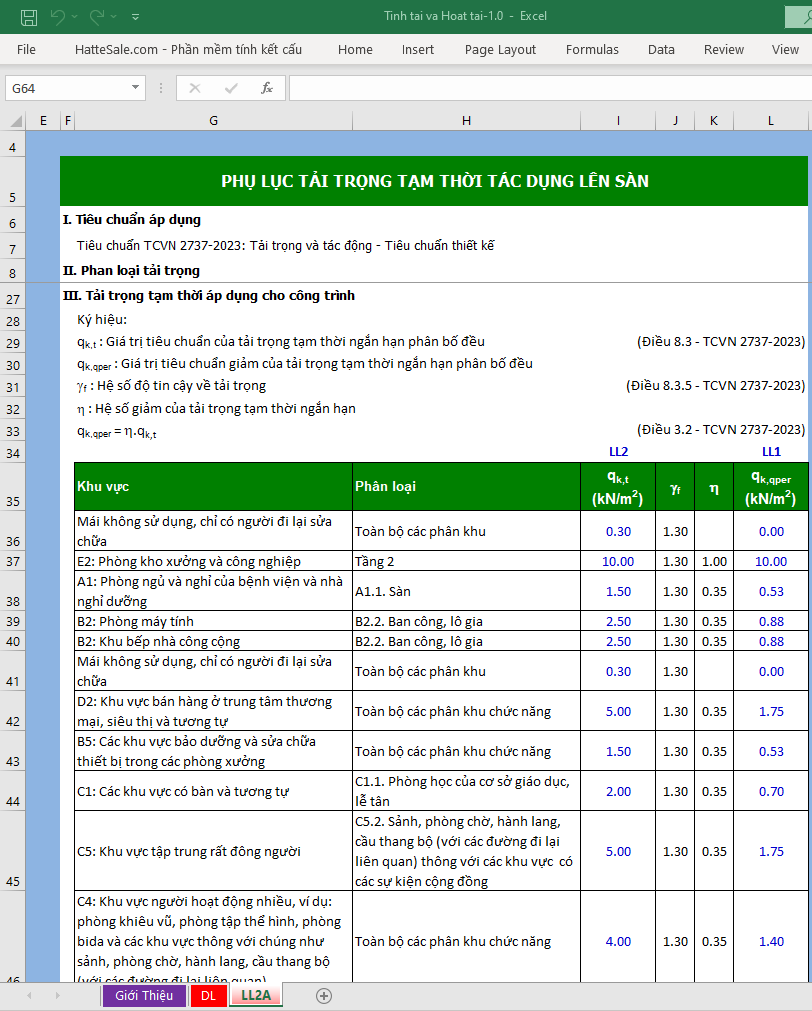Click the green title PHỤ LỤC TẢI TRỌNG banner
The height and width of the screenshot is (1011, 812).
pyautogui.click(x=434, y=181)
